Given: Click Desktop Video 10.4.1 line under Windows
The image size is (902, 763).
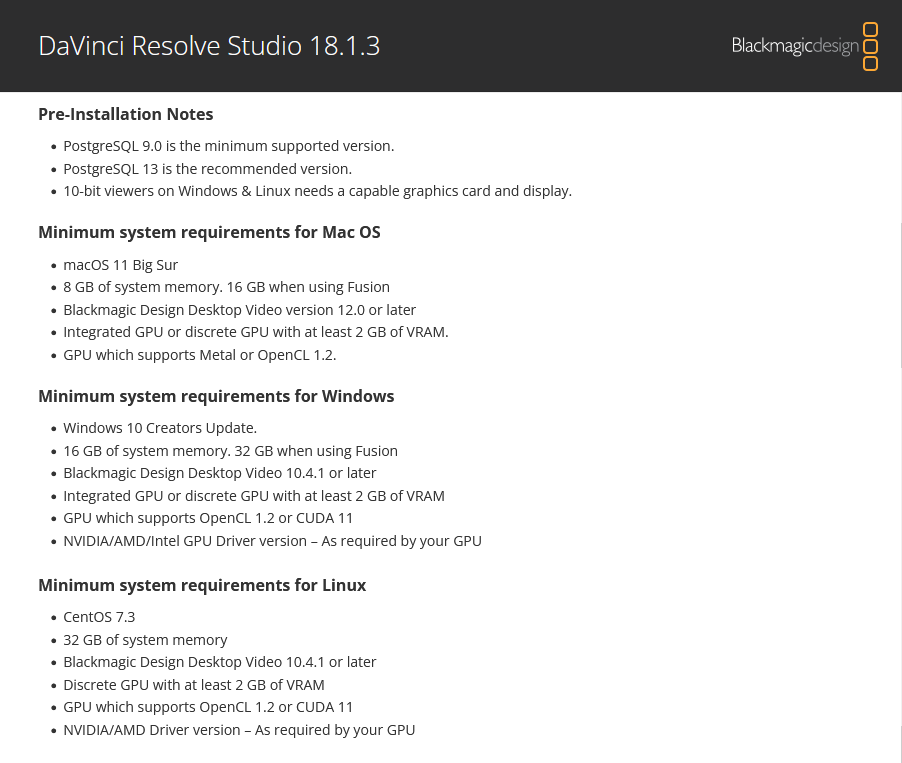Looking at the screenshot, I should (x=219, y=473).
